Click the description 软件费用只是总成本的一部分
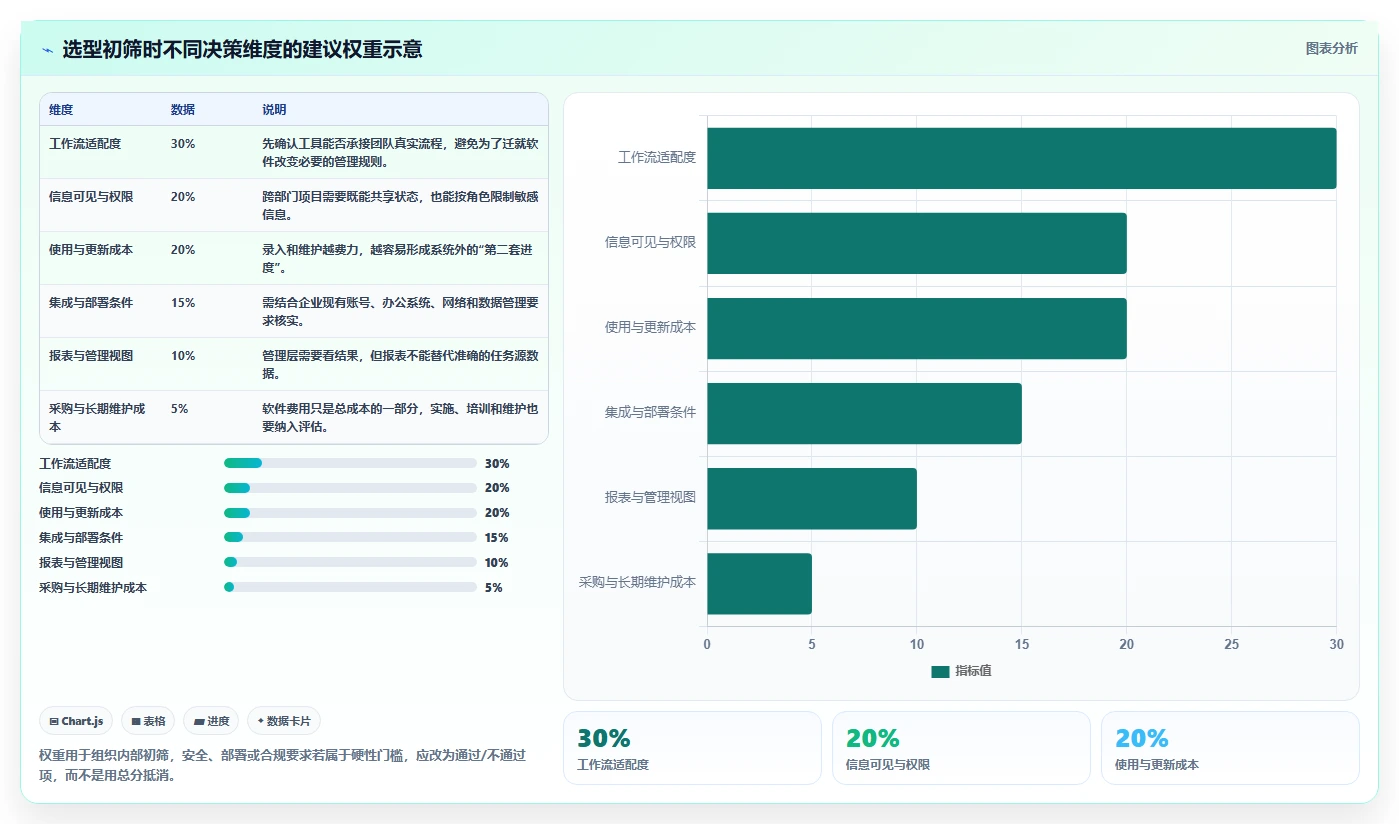 (400, 418)
